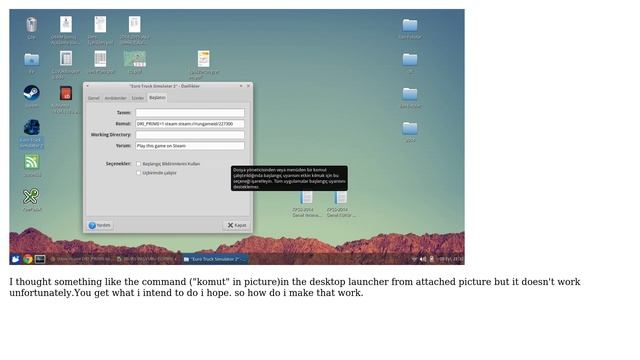
Task: Activate the first window entry in the taskbar
Action: point(82,259)
